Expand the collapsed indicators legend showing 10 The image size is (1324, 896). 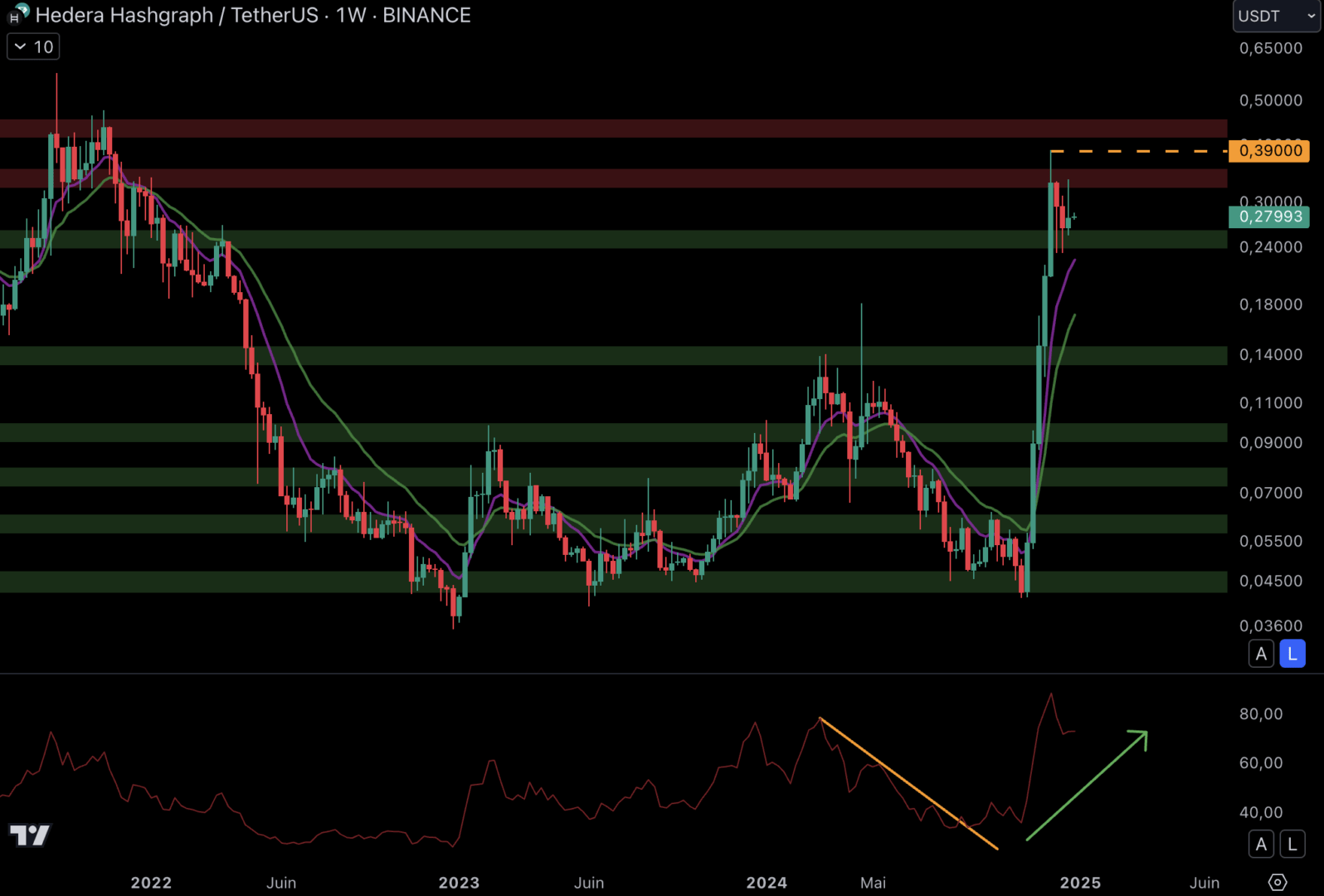[x=33, y=47]
